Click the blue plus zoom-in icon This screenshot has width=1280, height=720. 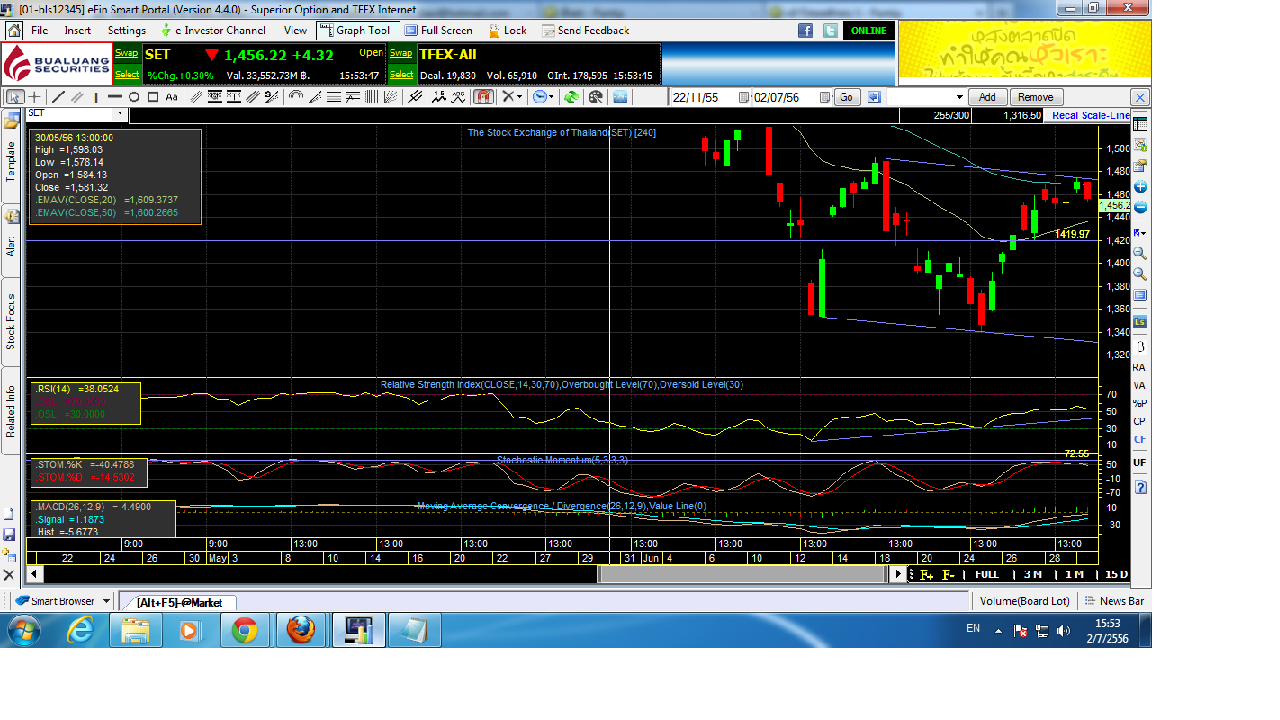pyautogui.click(x=1140, y=187)
